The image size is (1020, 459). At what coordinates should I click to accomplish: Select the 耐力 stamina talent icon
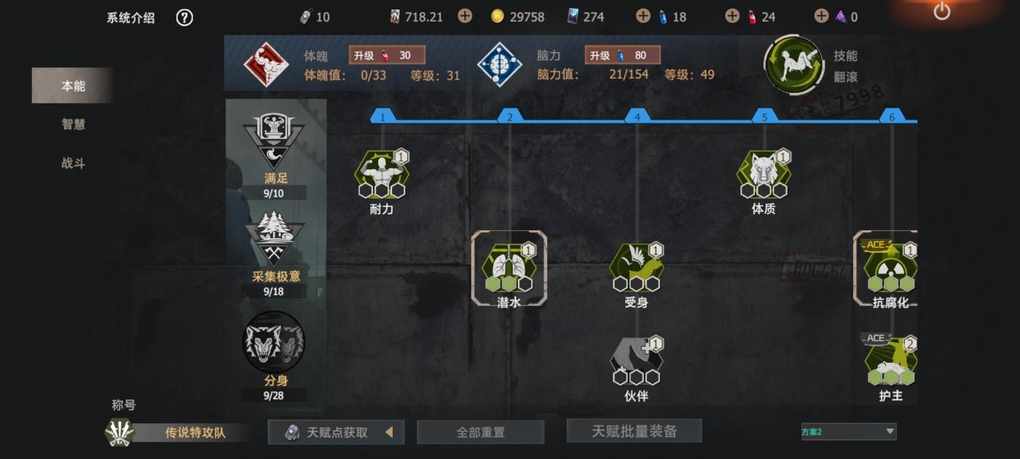(x=382, y=174)
